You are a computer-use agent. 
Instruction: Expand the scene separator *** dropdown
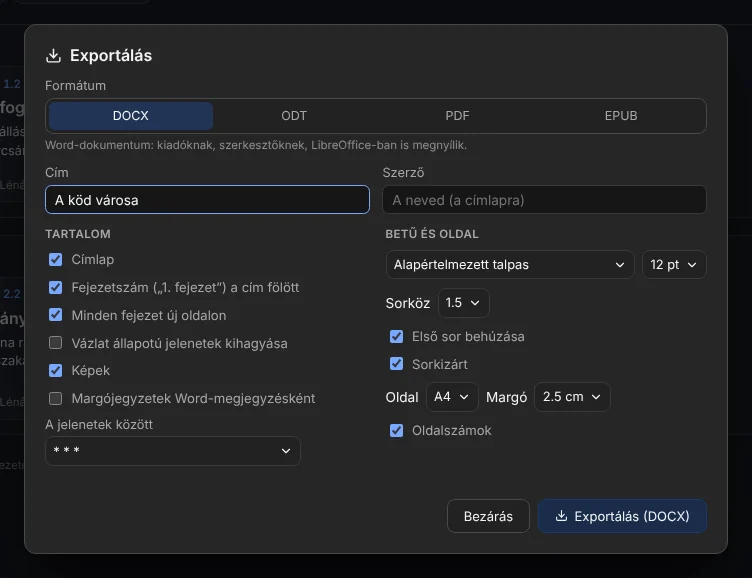(x=173, y=450)
